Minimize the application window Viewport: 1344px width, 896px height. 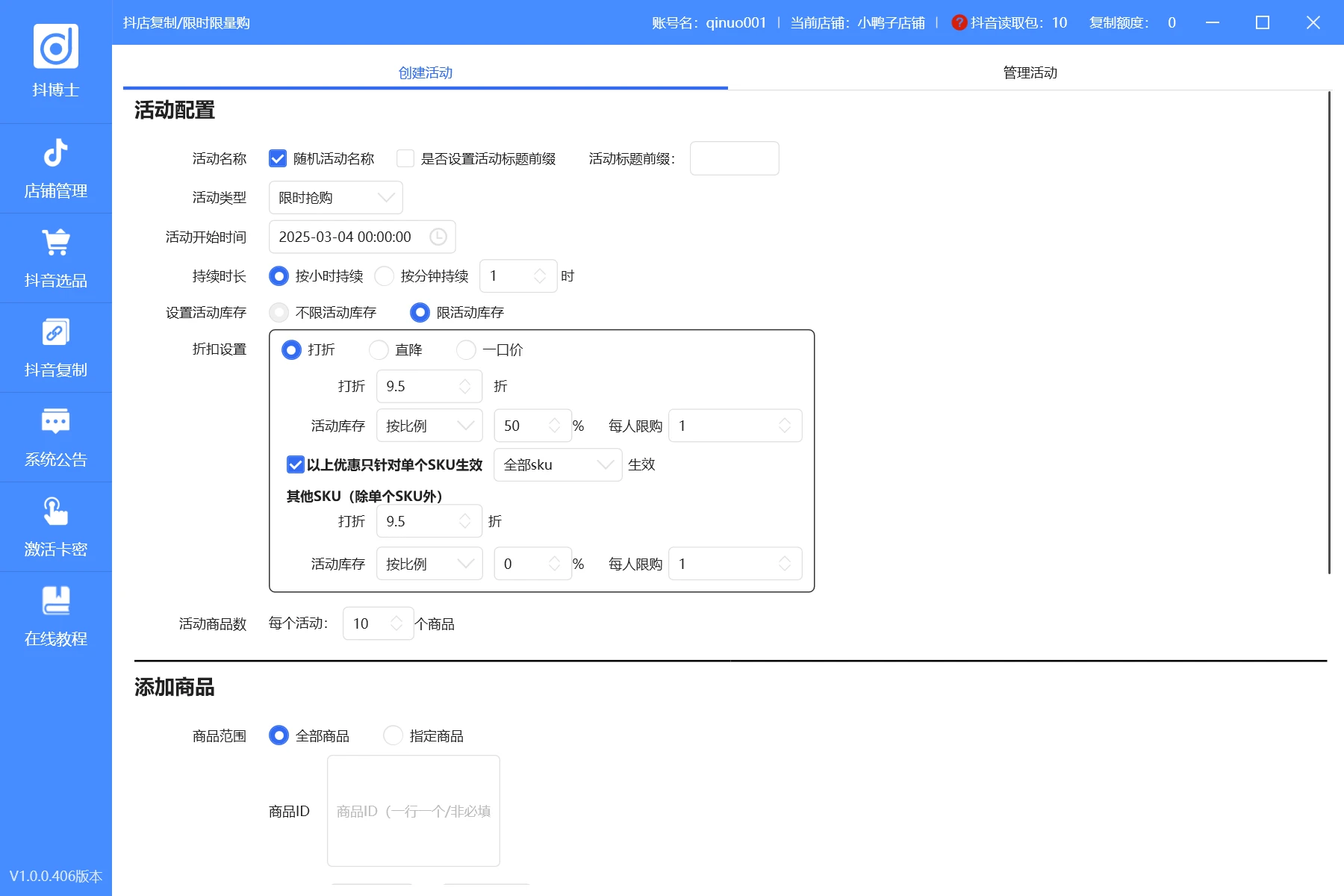pyautogui.click(x=1213, y=22)
